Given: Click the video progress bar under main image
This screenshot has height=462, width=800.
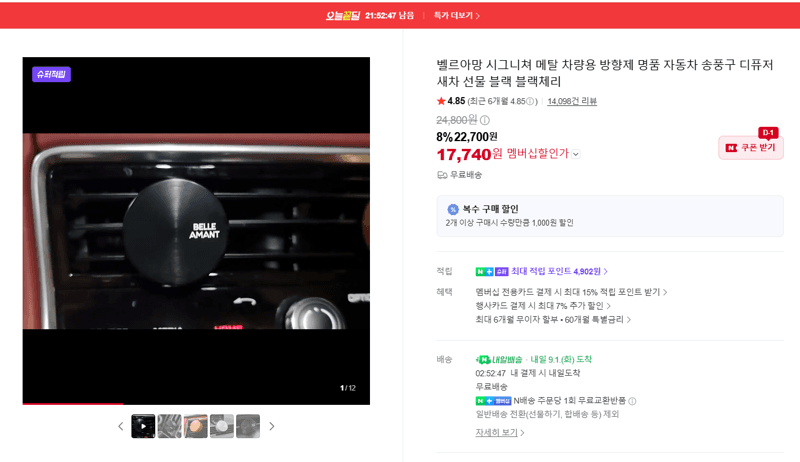Looking at the screenshot, I should (196, 404).
